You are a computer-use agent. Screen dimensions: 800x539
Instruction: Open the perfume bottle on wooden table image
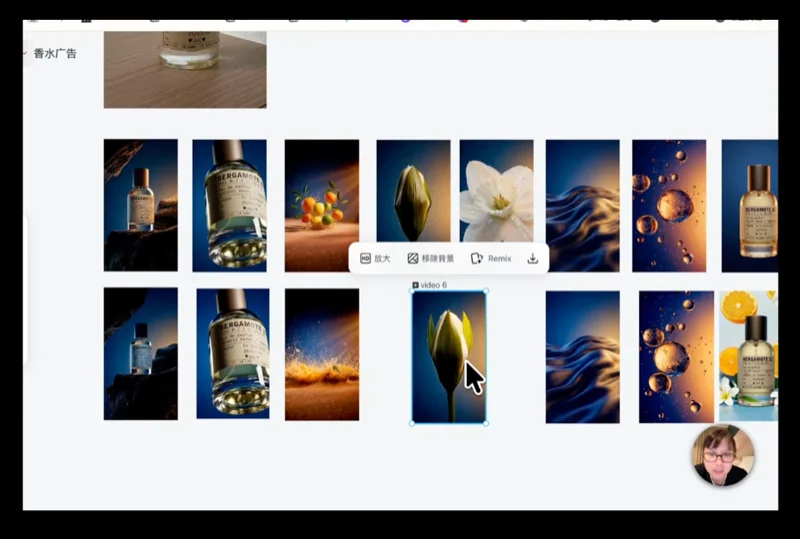[x=185, y=68]
